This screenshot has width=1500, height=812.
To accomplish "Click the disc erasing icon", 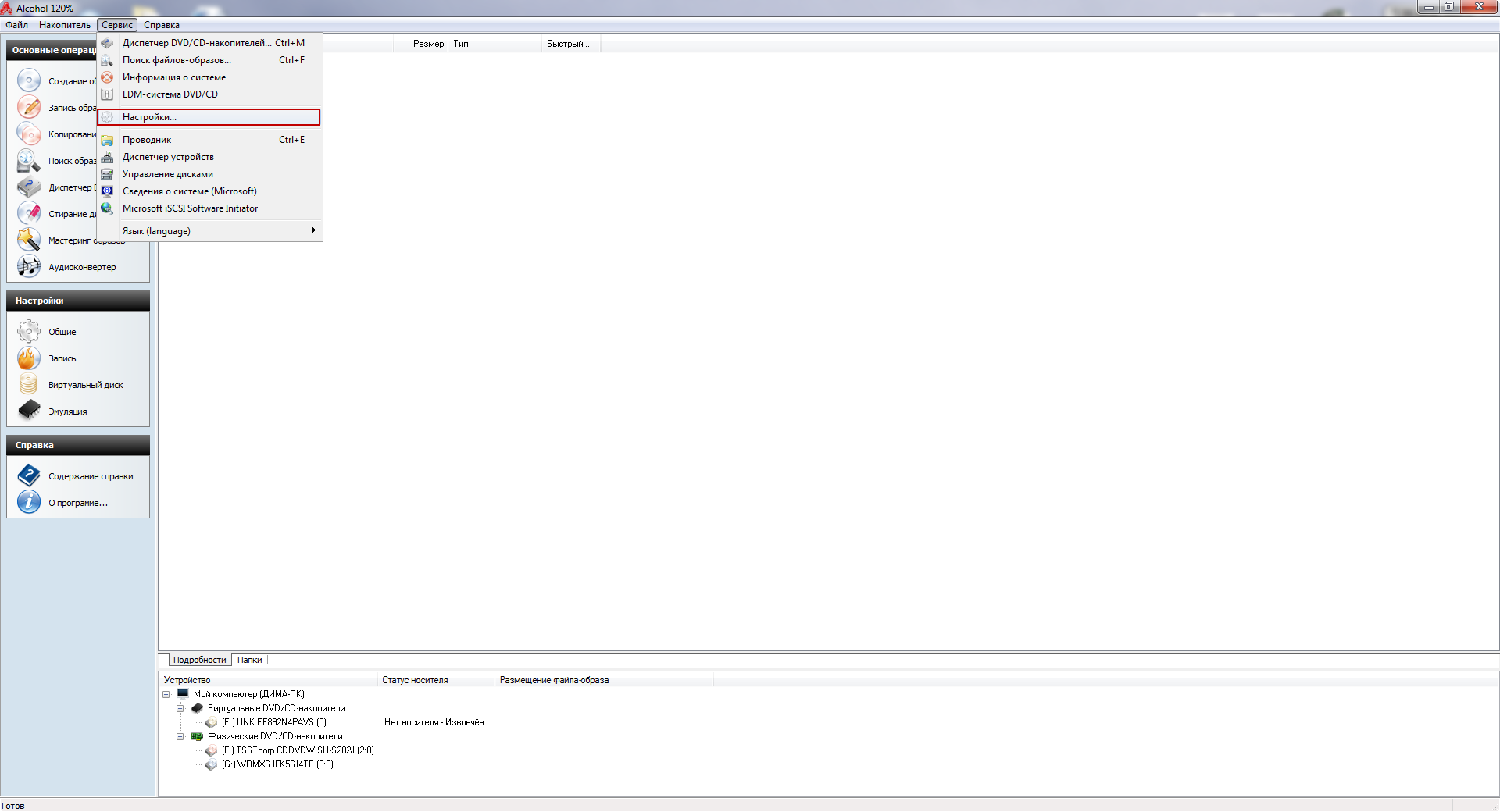I will [x=29, y=213].
